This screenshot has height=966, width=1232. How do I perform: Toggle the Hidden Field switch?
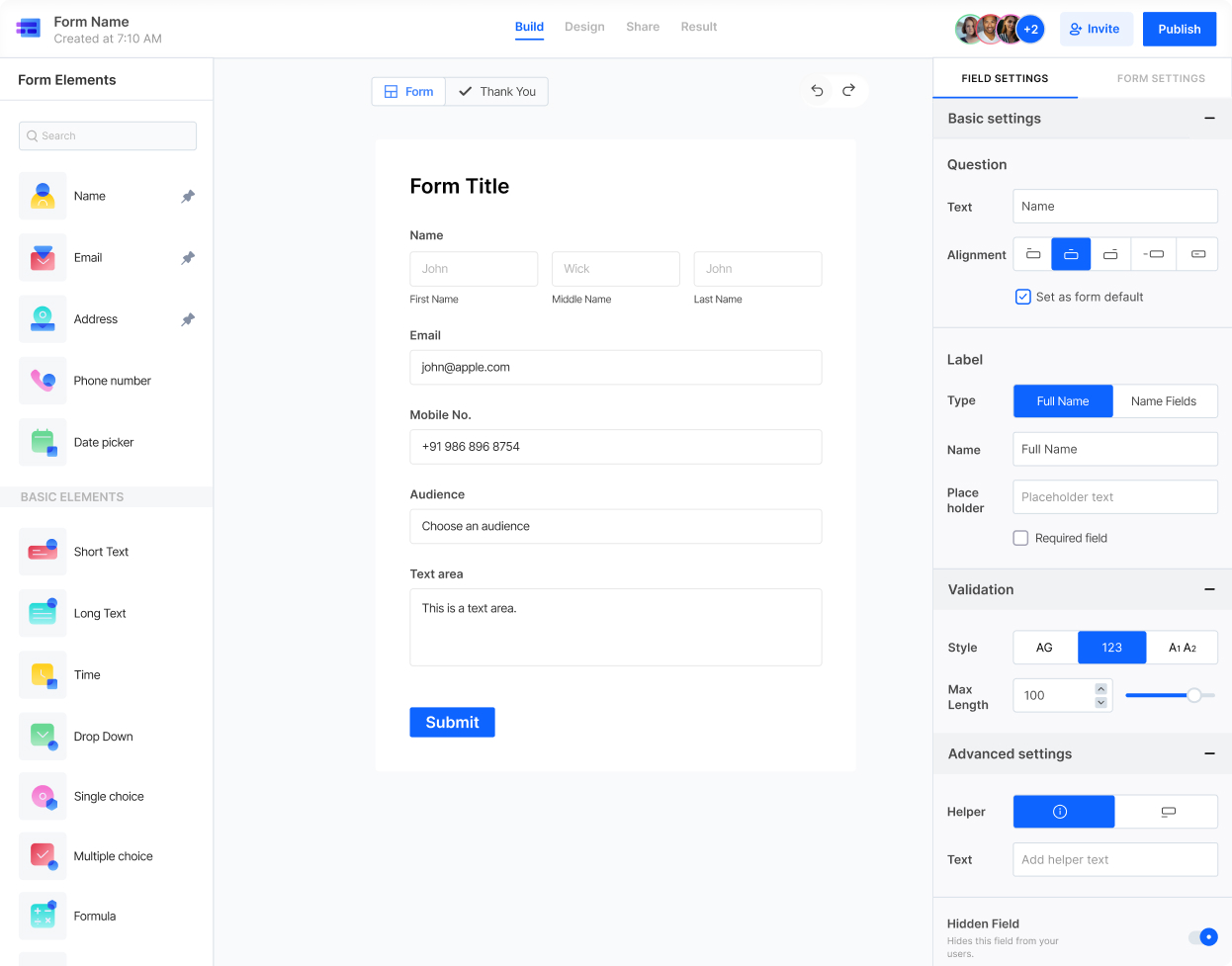click(1203, 936)
